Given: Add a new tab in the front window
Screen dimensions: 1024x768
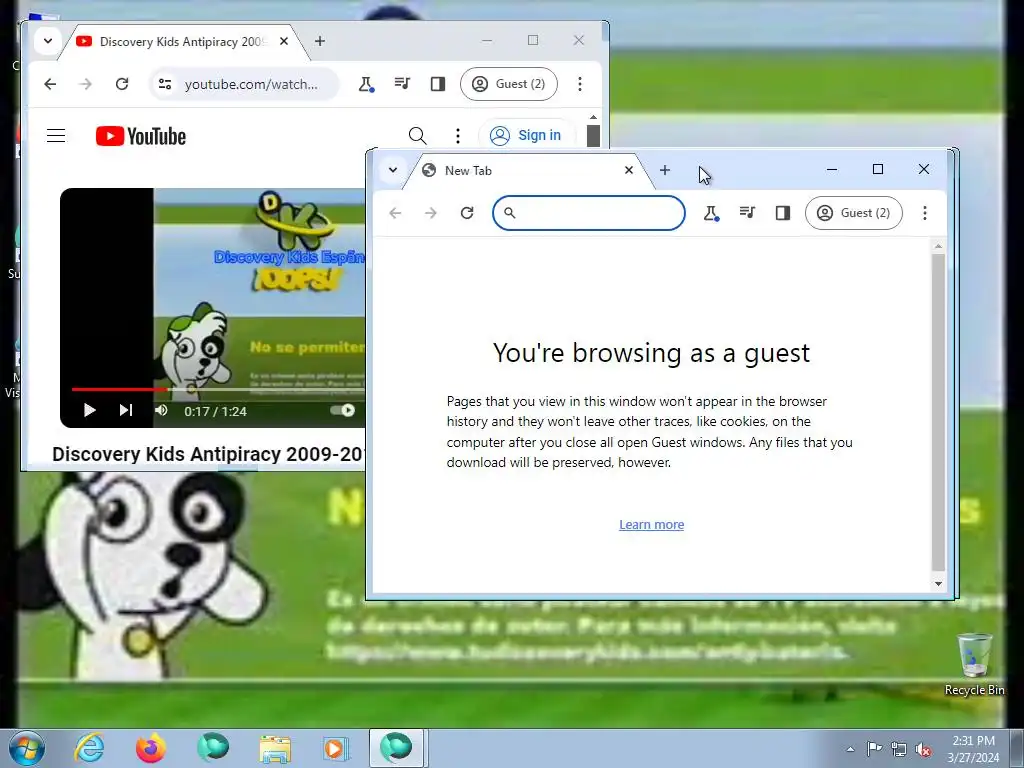Looking at the screenshot, I should 665,170.
